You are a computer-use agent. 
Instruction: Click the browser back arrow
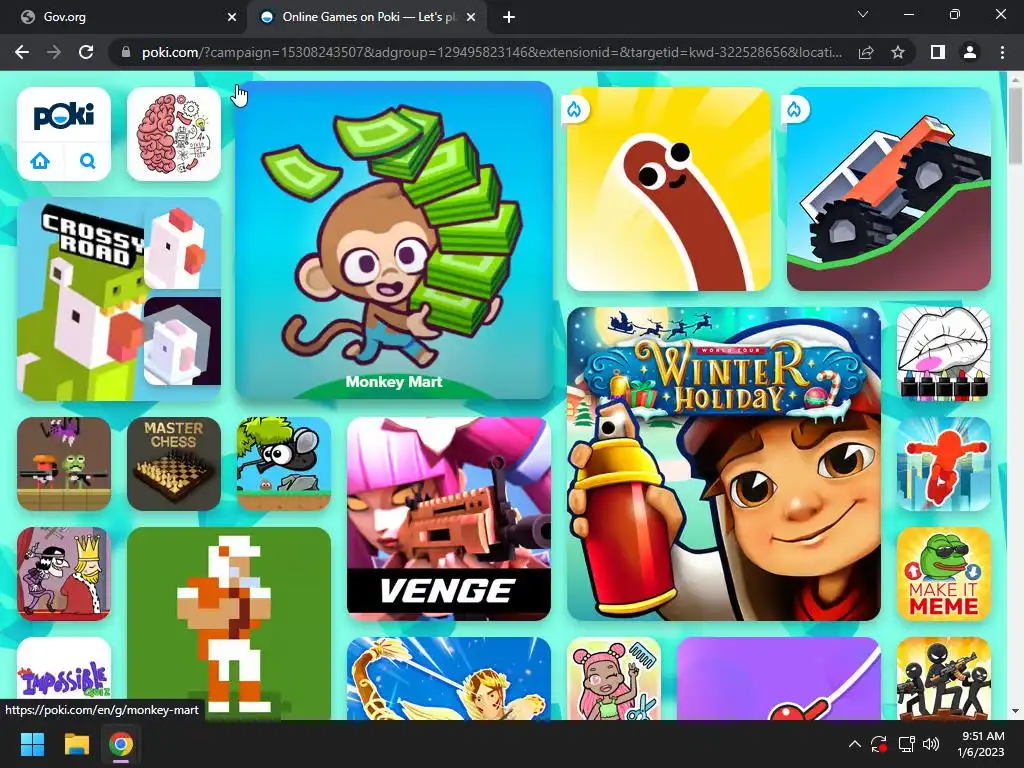[x=22, y=52]
